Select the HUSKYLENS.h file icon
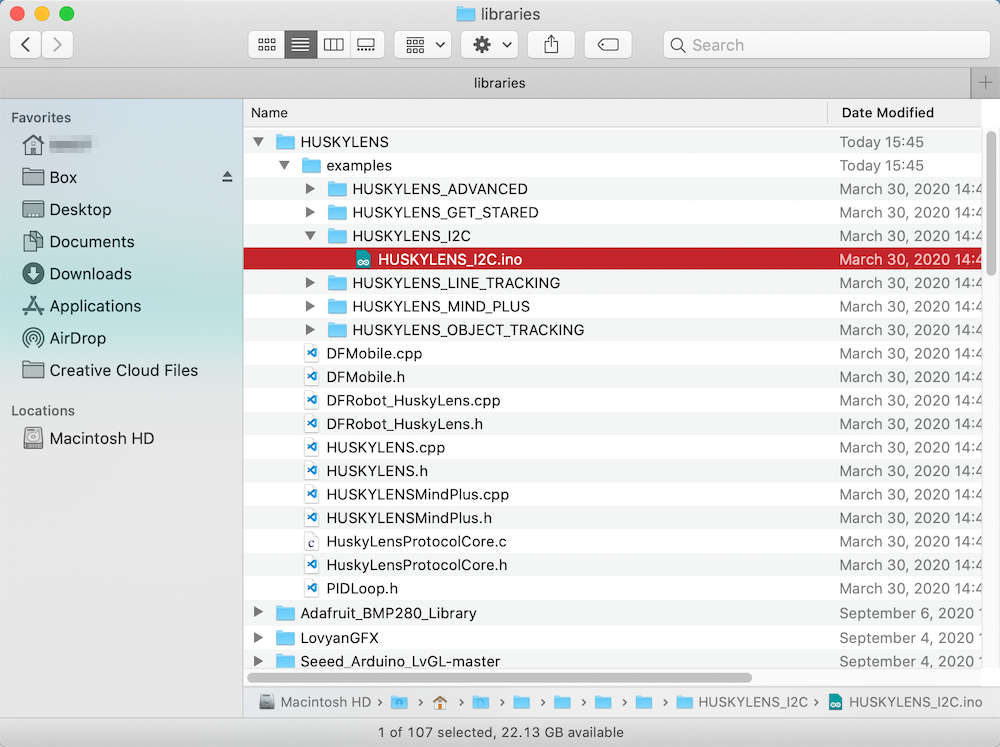 311,471
